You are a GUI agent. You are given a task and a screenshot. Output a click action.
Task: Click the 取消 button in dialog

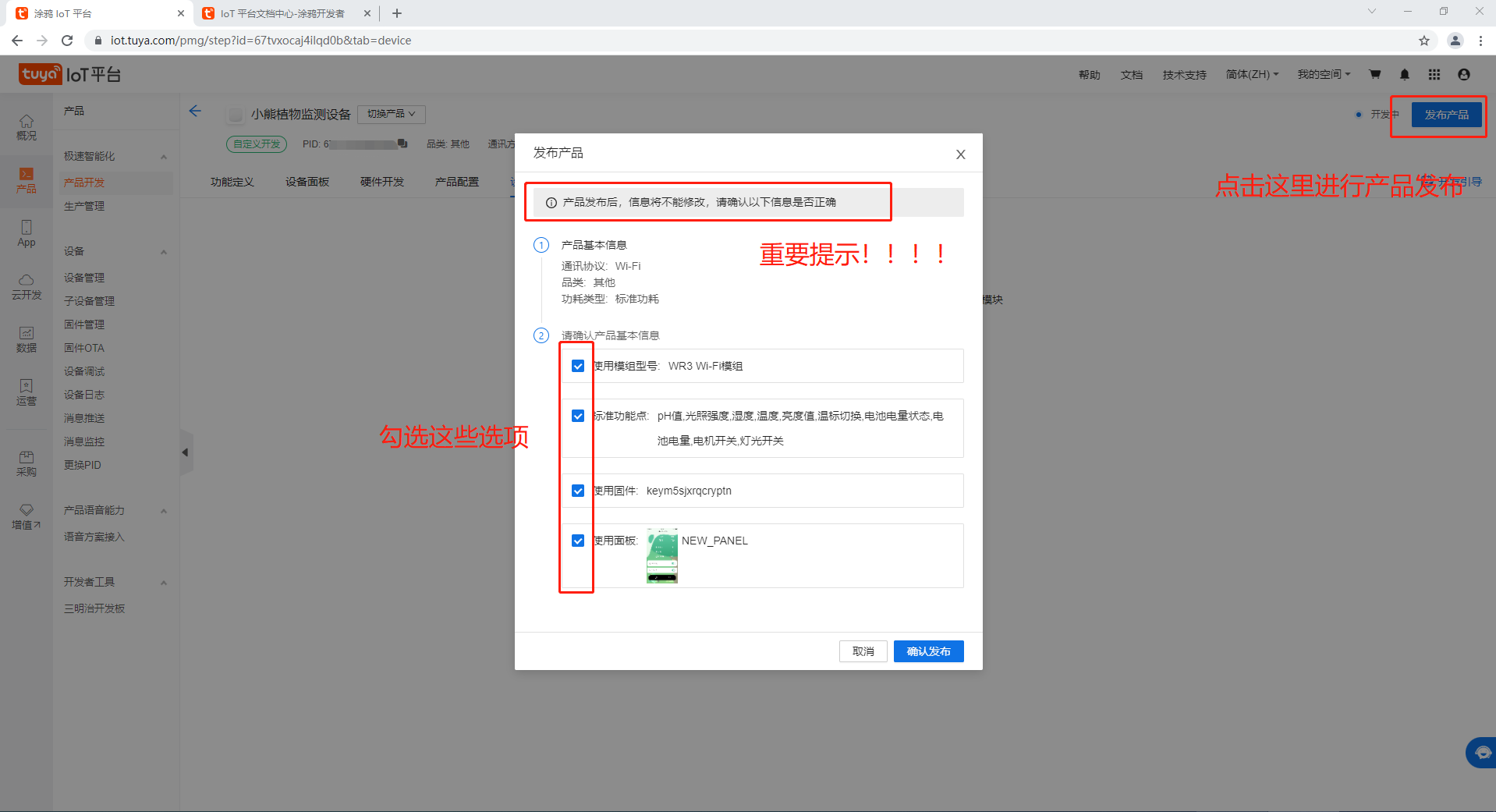click(x=863, y=651)
